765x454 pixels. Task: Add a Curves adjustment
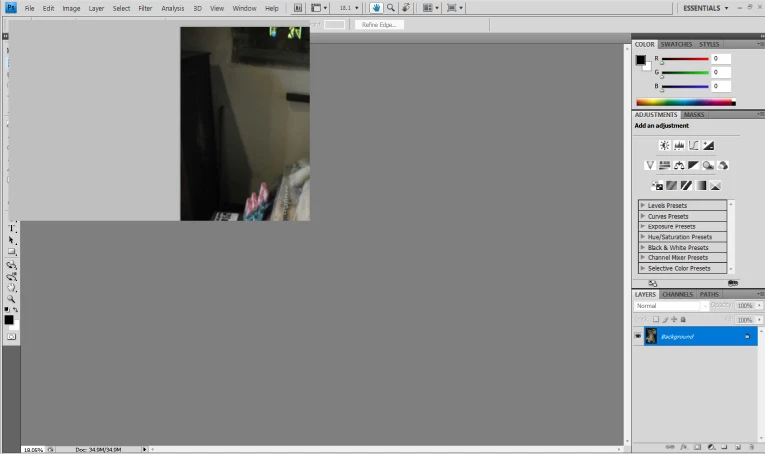click(x=694, y=145)
